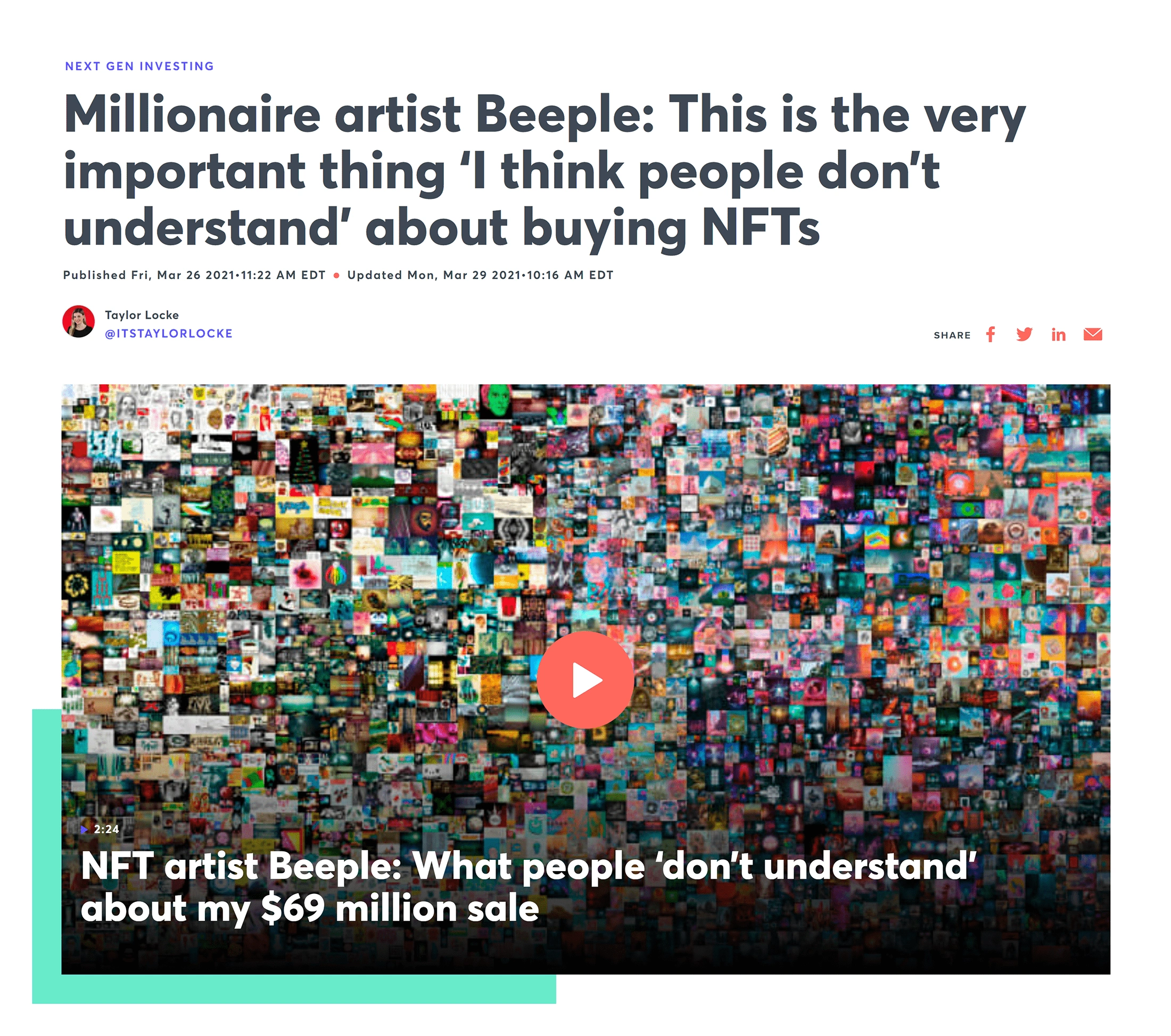The width and height of the screenshot is (1171, 1036).
Task: Click the Published Fri, Mar 26 timestamp
Action: pyautogui.click(x=194, y=275)
